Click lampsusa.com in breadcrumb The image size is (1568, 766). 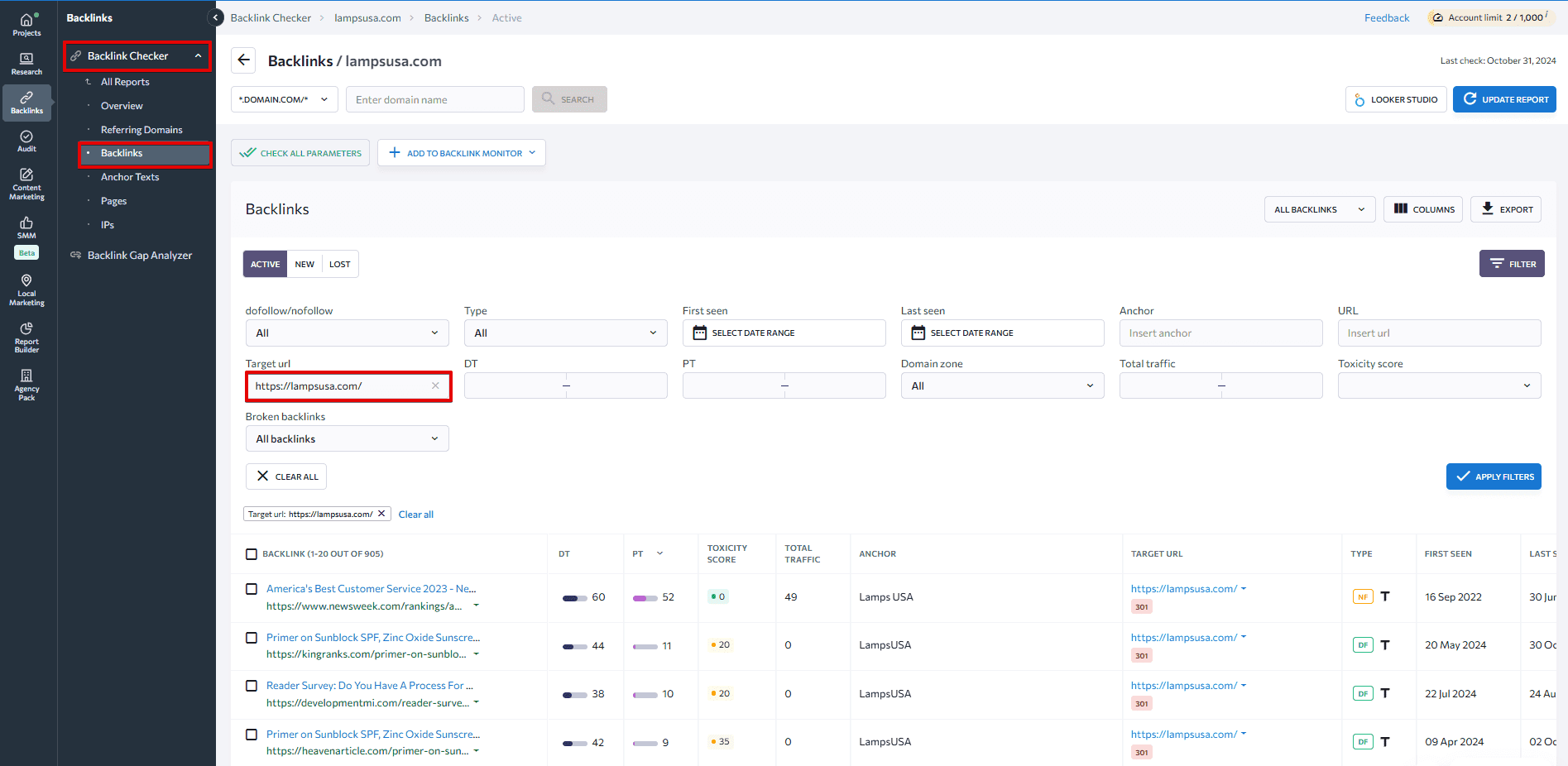point(367,17)
